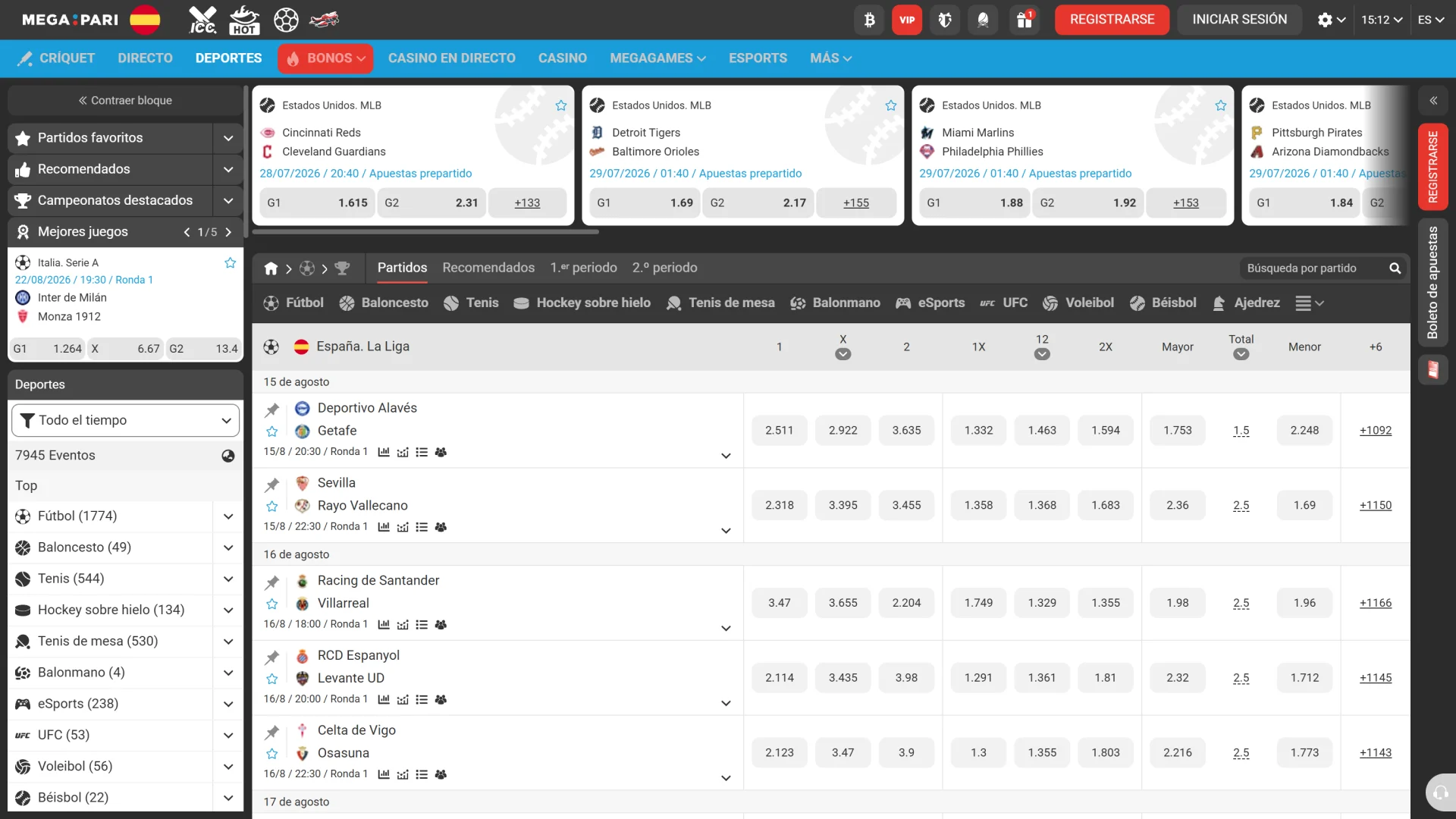Click the REGISTRARSE button in header
This screenshot has width=1456, height=819.
click(1112, 20)
